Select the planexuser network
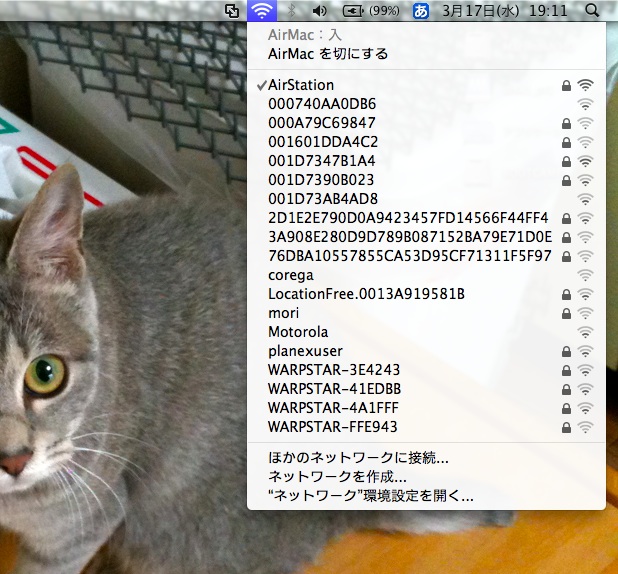 pos(305,351)
